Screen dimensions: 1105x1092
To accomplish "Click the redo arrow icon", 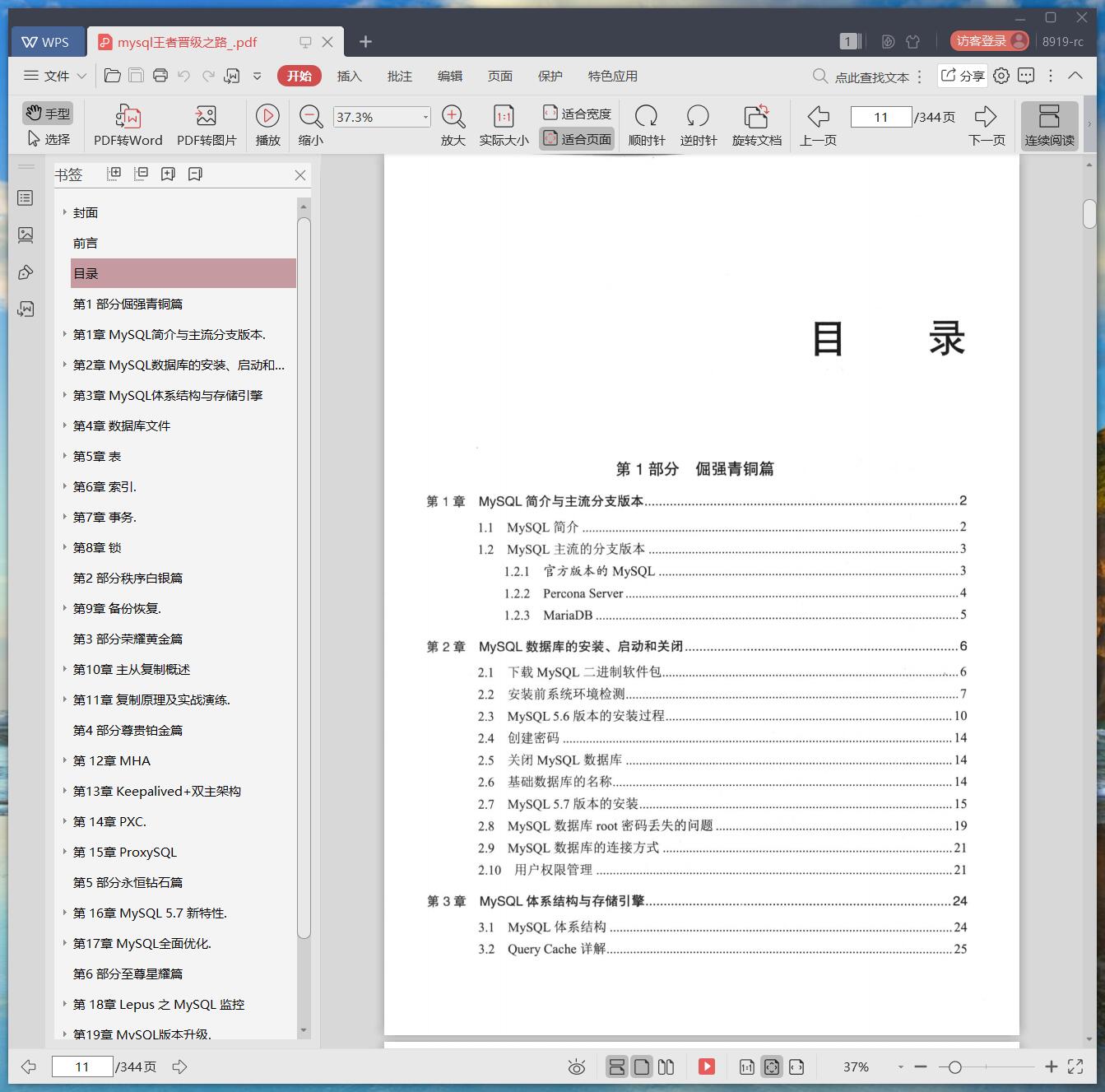I will [208, 76].
